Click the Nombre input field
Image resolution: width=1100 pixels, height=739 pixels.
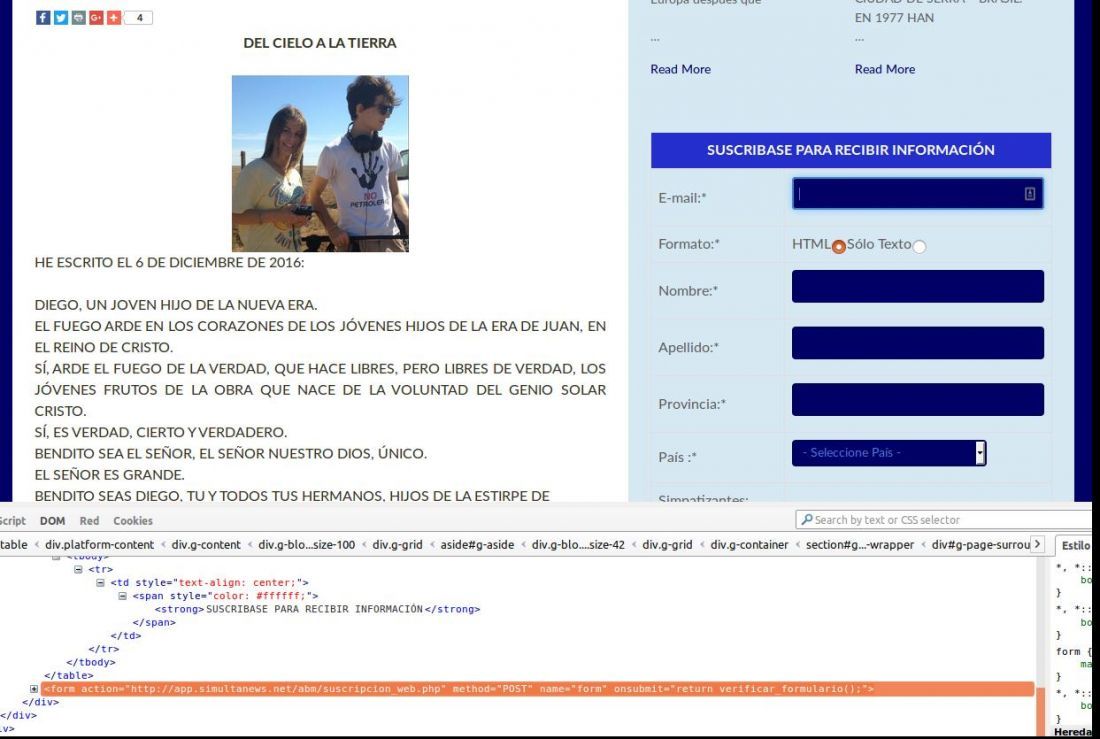(918, 286)
